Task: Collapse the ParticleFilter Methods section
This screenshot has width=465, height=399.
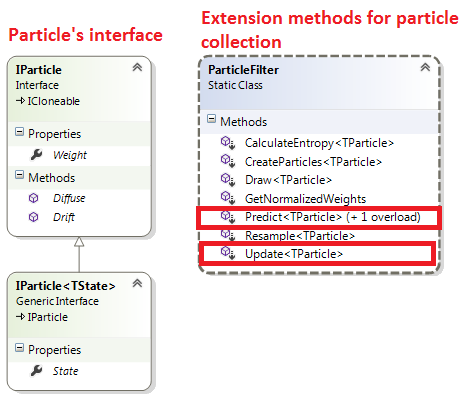Action: coord(211,119)
